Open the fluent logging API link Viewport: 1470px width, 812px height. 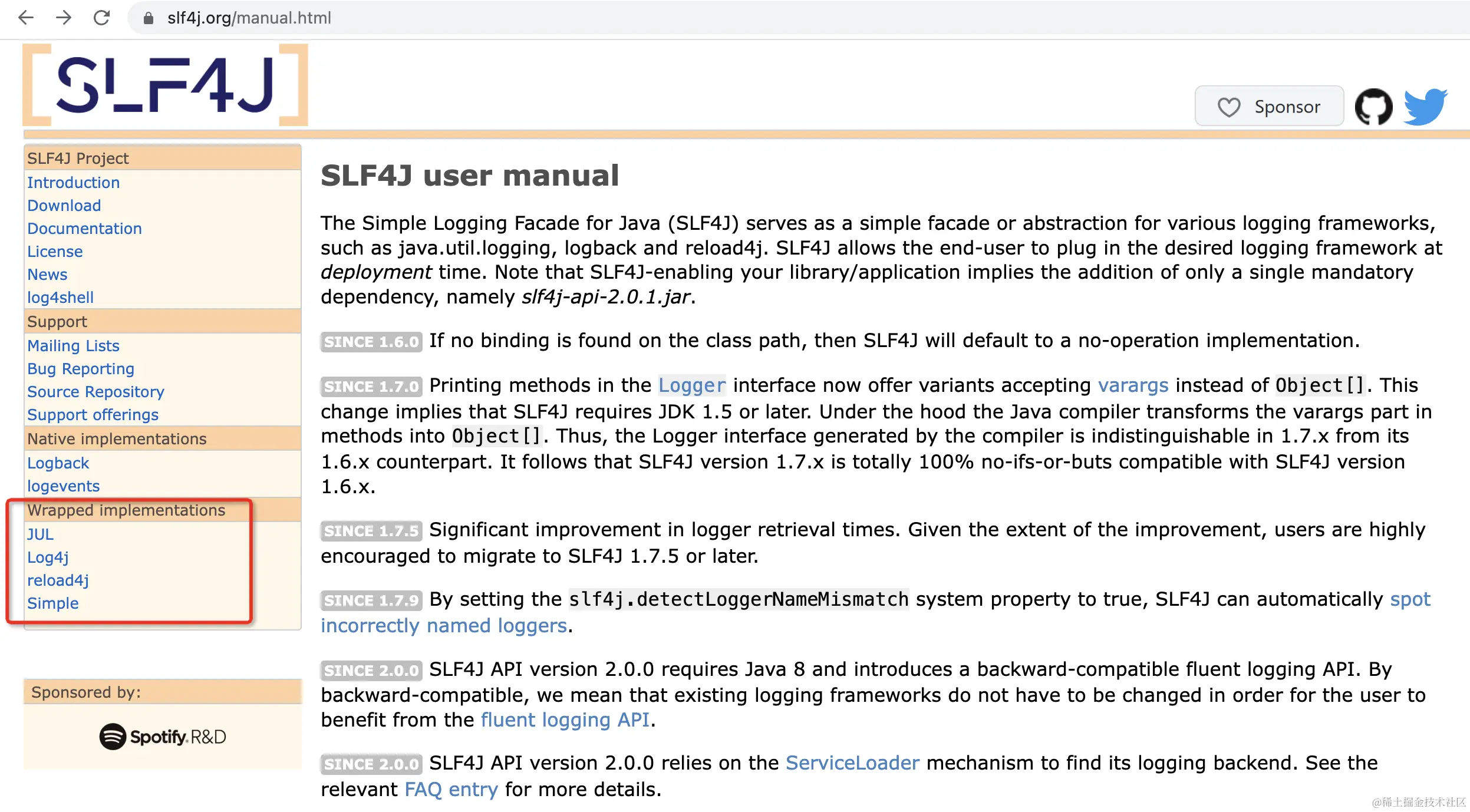pyautogui.click(x=565, y=720)
